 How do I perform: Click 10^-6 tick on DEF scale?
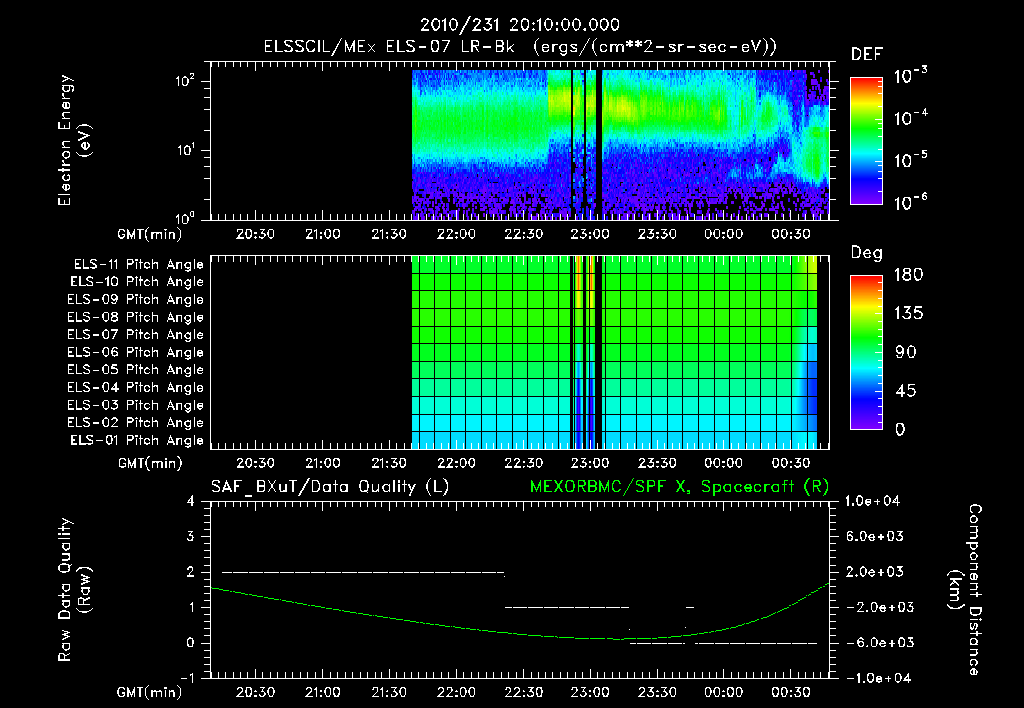pyautogui.click(x=910, y=202)
